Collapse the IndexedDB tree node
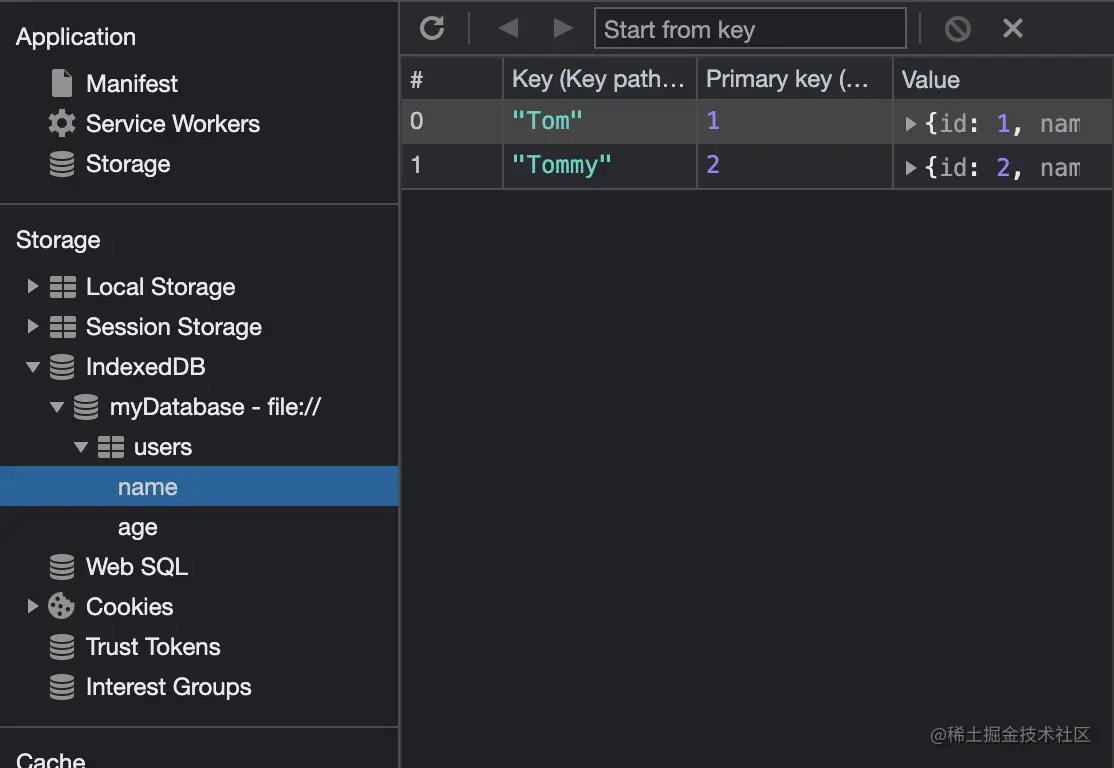Image resolution: width=1114 pixels, height=768 pixels. 33,367
